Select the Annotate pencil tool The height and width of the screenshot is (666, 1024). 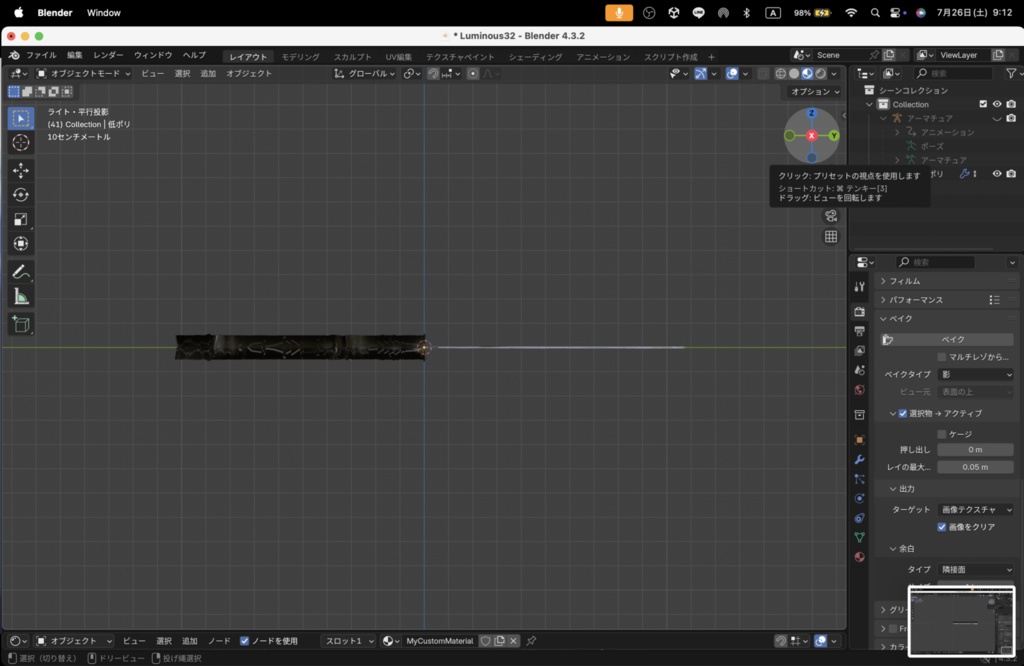(x=21, y=272)
